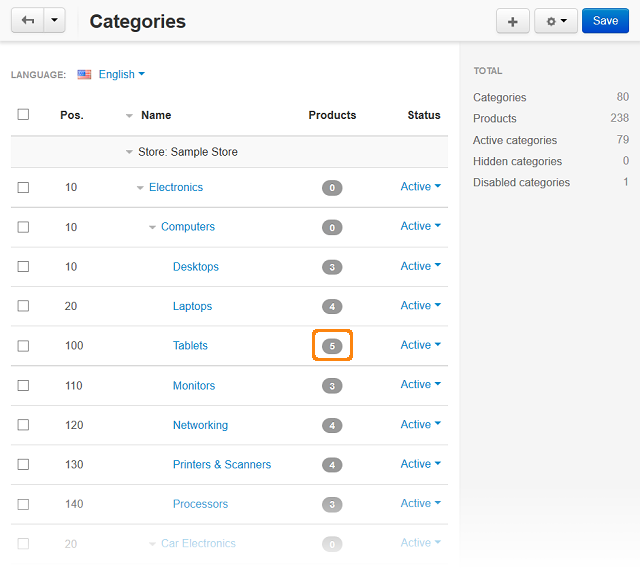Open the Printers & Scanners category link
640x571 pixels.
point(222,464)
